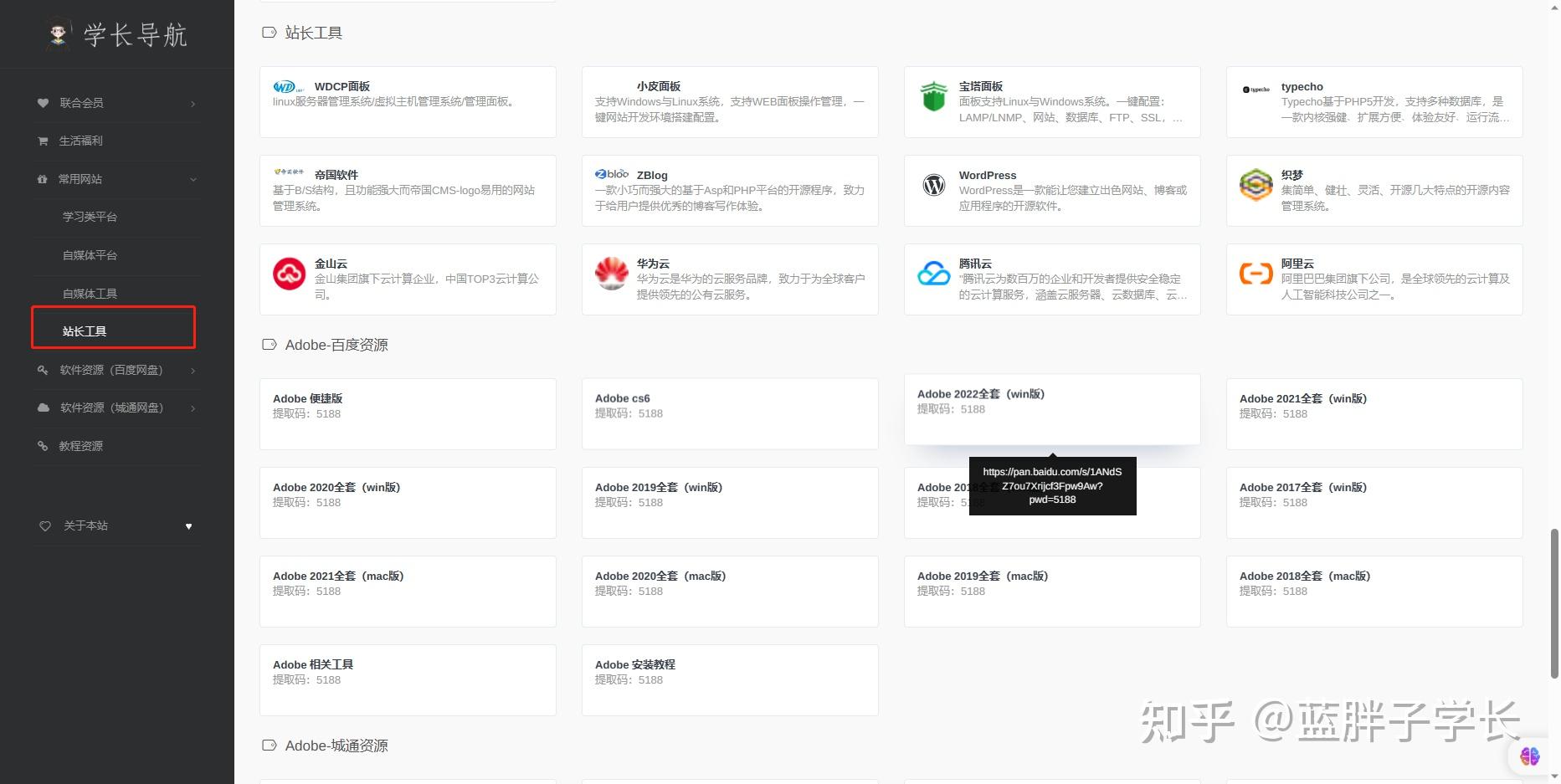Open the floating colorful brain widget icon

(x=1530, y=756)
